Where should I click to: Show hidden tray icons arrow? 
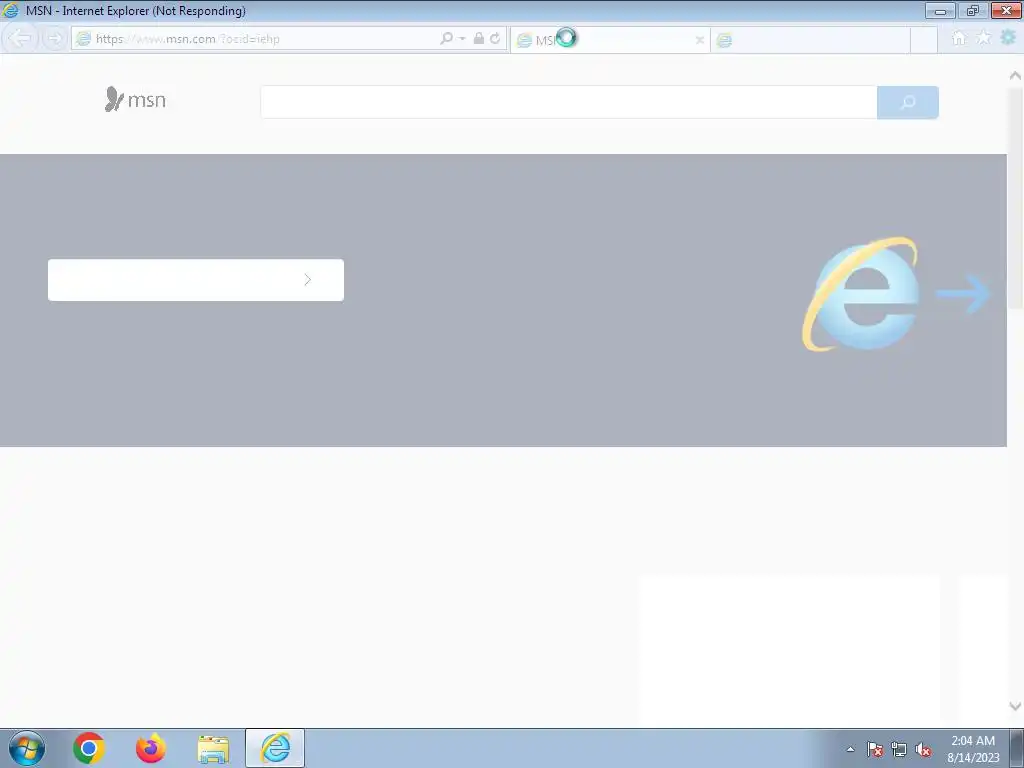pyautogui.click(x=850, y=749)
